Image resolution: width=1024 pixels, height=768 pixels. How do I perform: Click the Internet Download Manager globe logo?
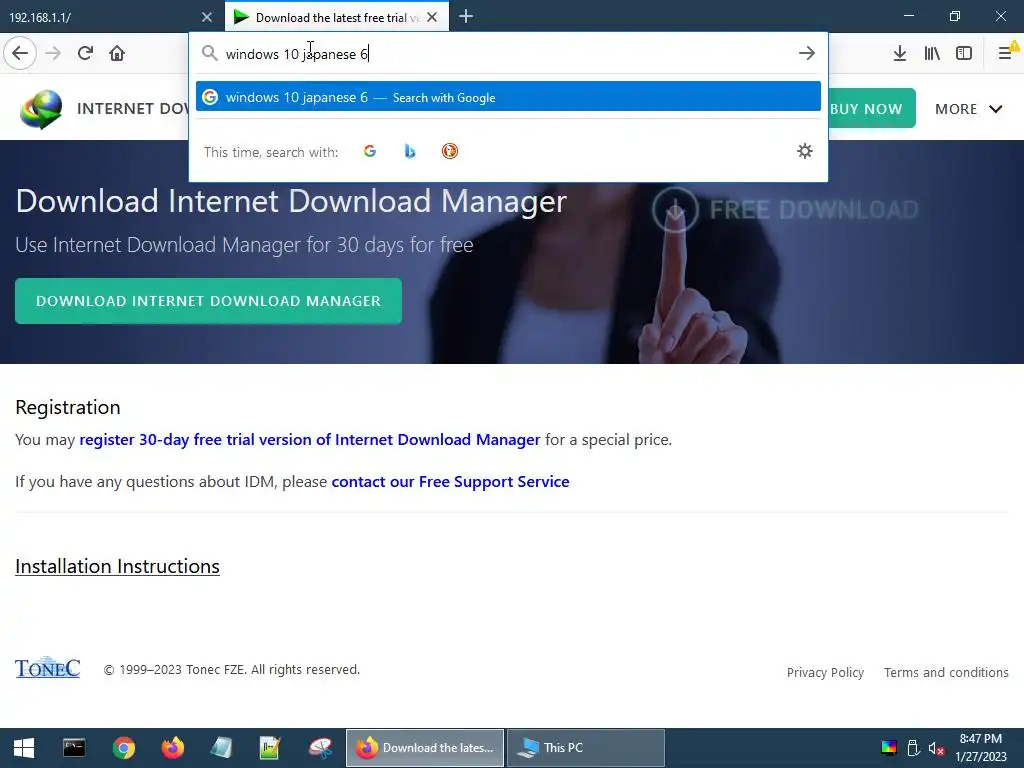[41, 108]
